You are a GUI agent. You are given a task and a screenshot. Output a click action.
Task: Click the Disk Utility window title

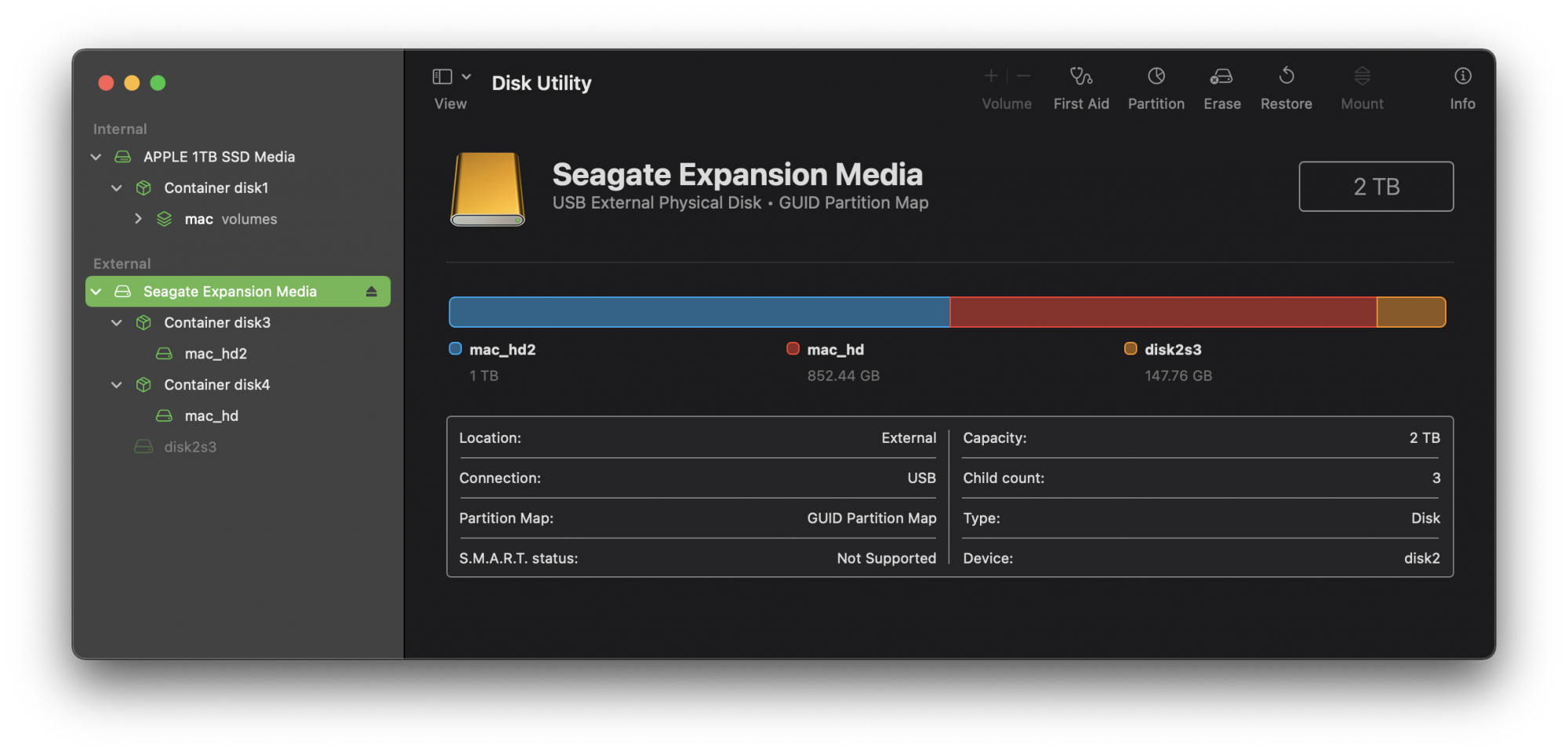[542, 83]
